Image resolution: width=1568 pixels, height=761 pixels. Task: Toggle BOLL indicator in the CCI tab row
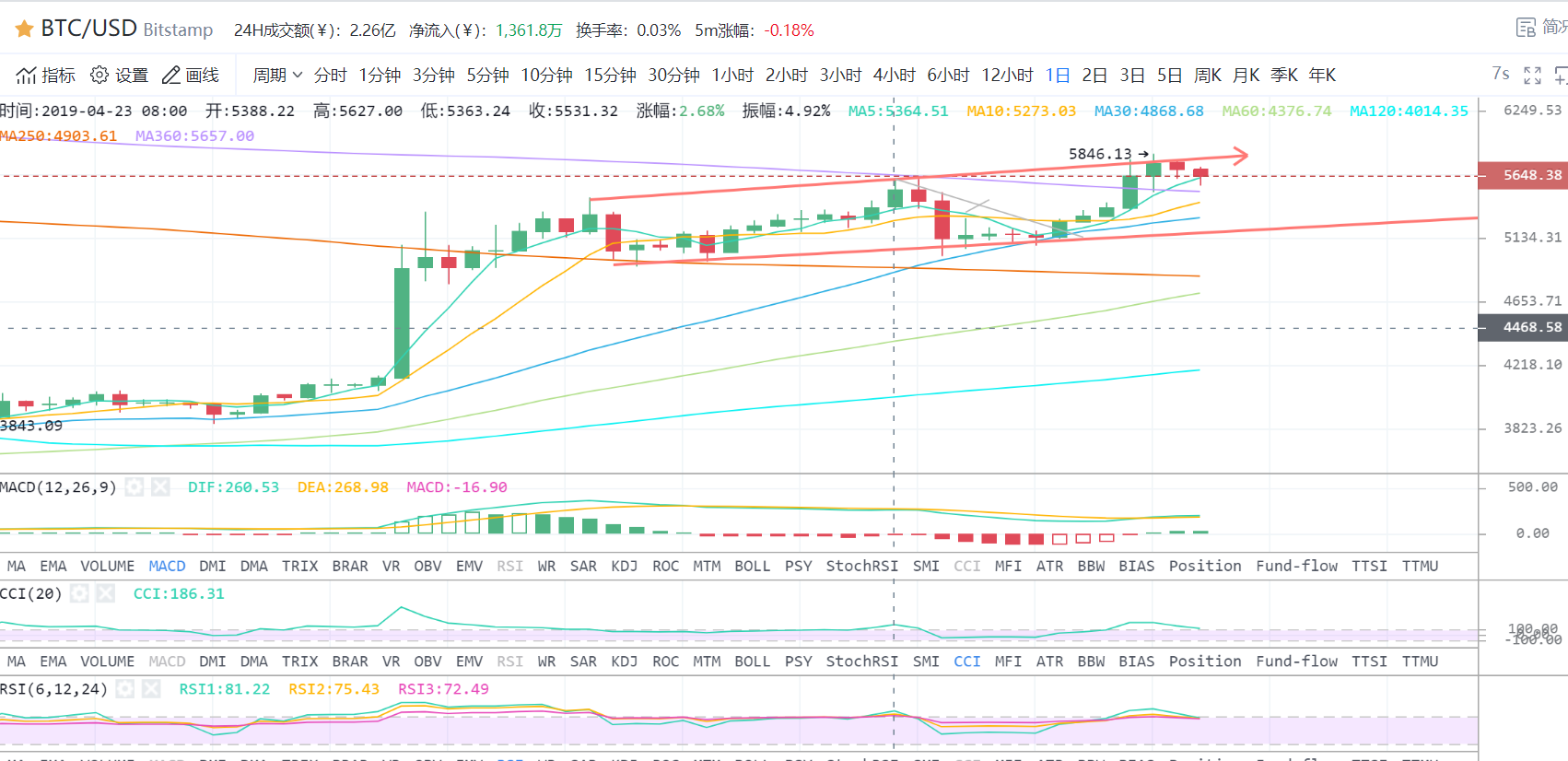pyautogui.click(x=752, y=661)
